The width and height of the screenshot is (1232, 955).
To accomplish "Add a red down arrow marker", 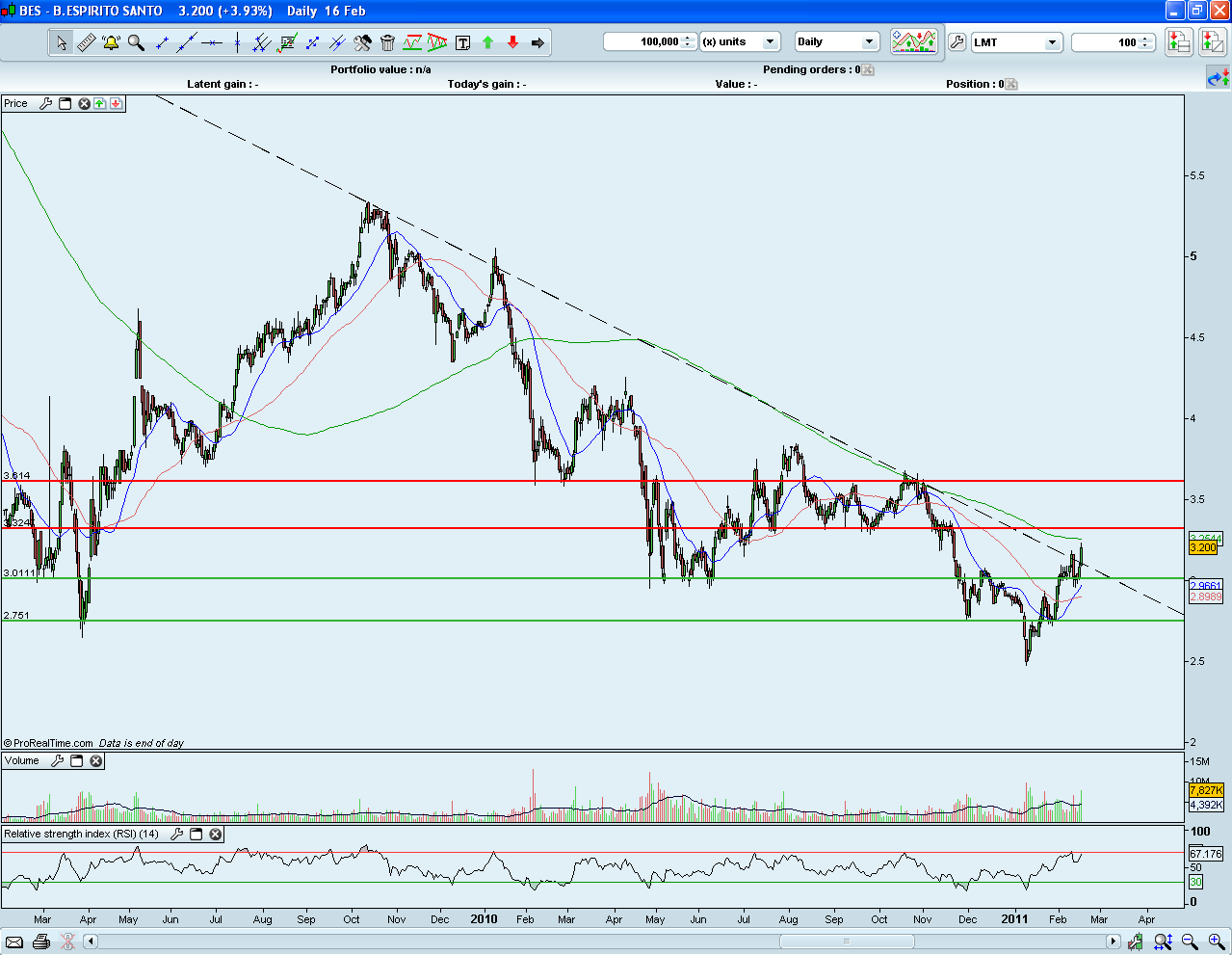I will click(512, 42).
